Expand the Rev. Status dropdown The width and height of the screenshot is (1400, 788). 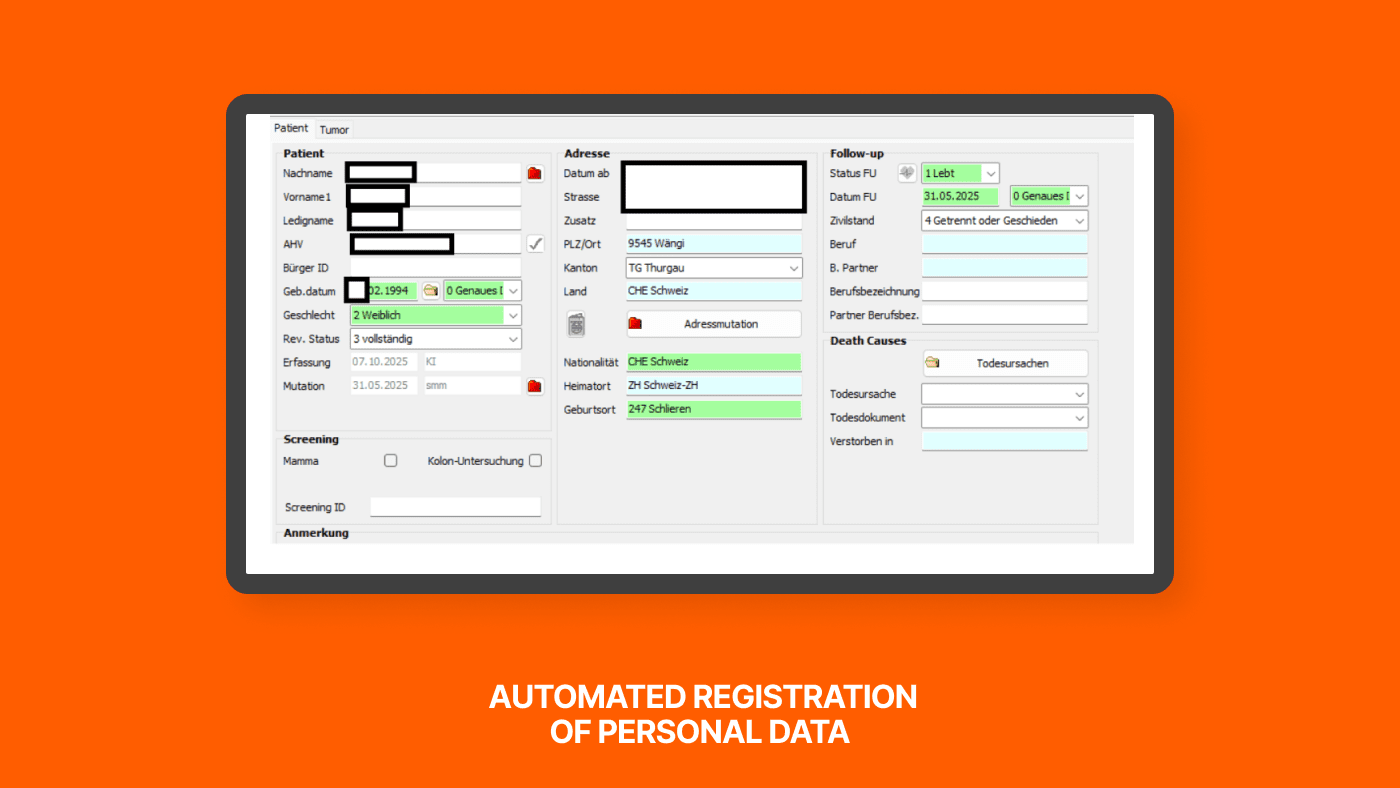pos(435,339)
